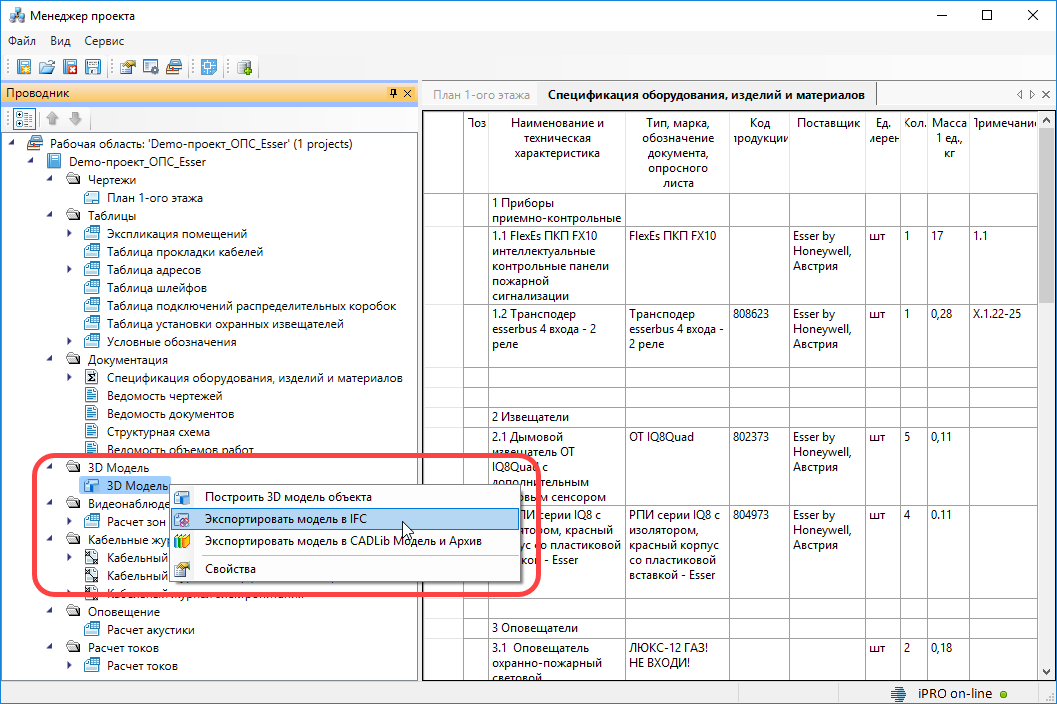Click the table icon of Таблица шлейфов
This screenshot has width=1057, height=704.
(92, 288)
